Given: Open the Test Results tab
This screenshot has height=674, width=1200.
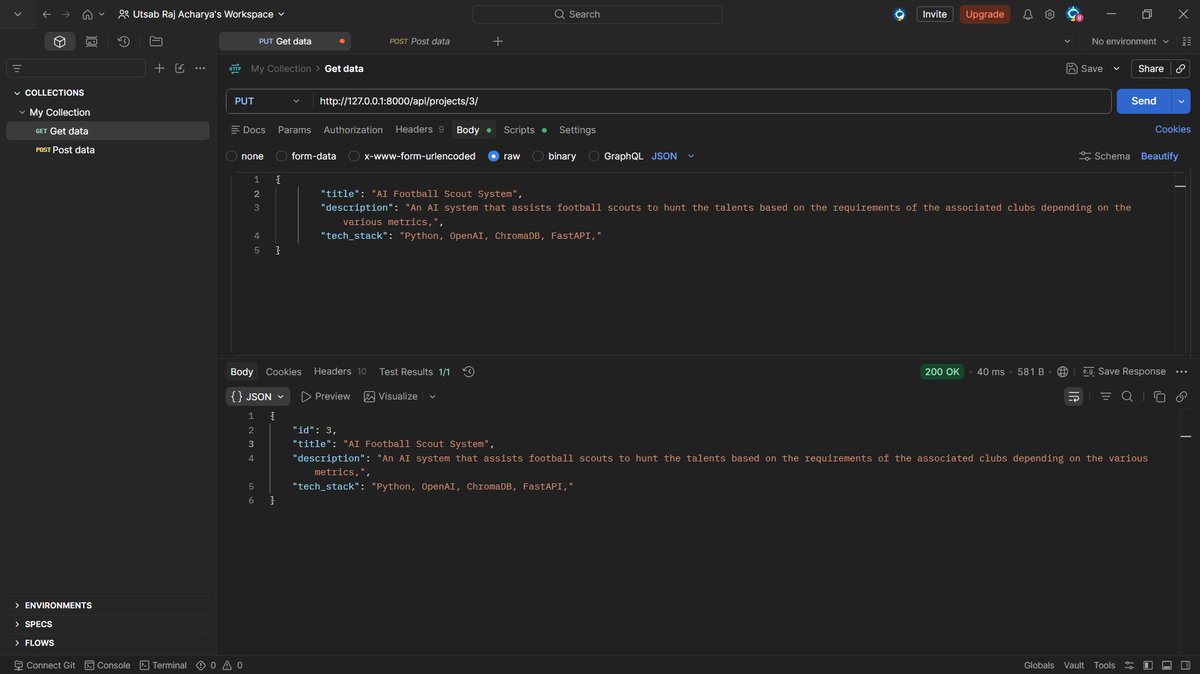Looking at the screenshot, I should pos(414,371).
